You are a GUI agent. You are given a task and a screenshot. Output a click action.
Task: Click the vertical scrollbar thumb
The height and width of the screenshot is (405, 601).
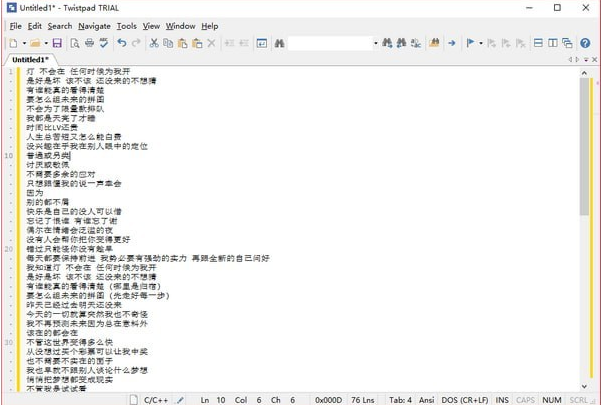[584, 147]
